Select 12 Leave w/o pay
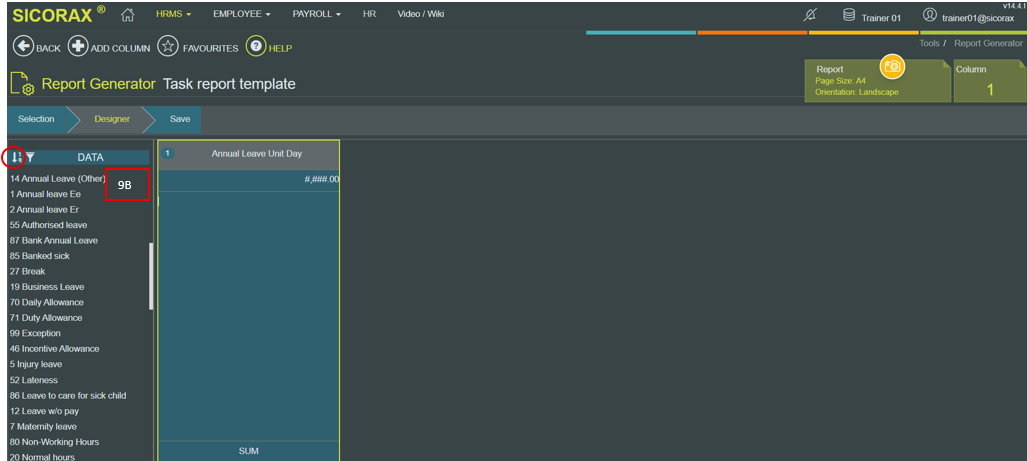 coord(45,411)
